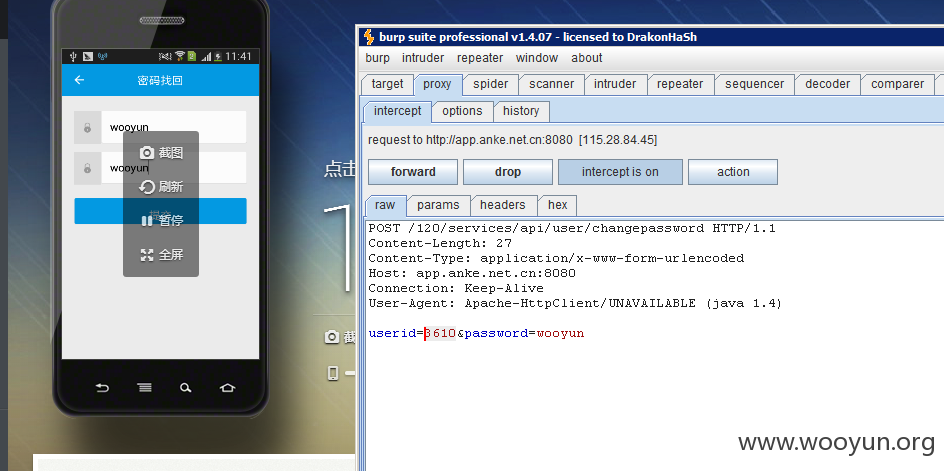Click the fullscreen (全屏) overlay option
944x471 pixels.
point(161,255)
